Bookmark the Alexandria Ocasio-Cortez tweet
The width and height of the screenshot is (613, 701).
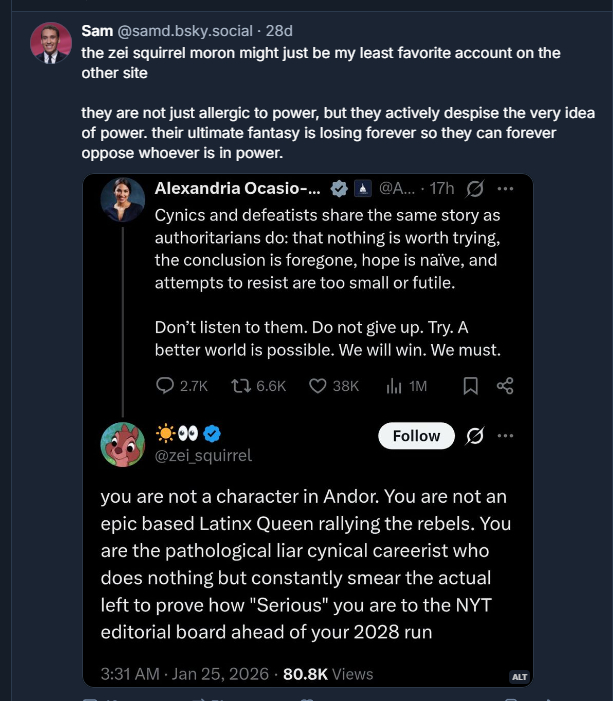470,386
